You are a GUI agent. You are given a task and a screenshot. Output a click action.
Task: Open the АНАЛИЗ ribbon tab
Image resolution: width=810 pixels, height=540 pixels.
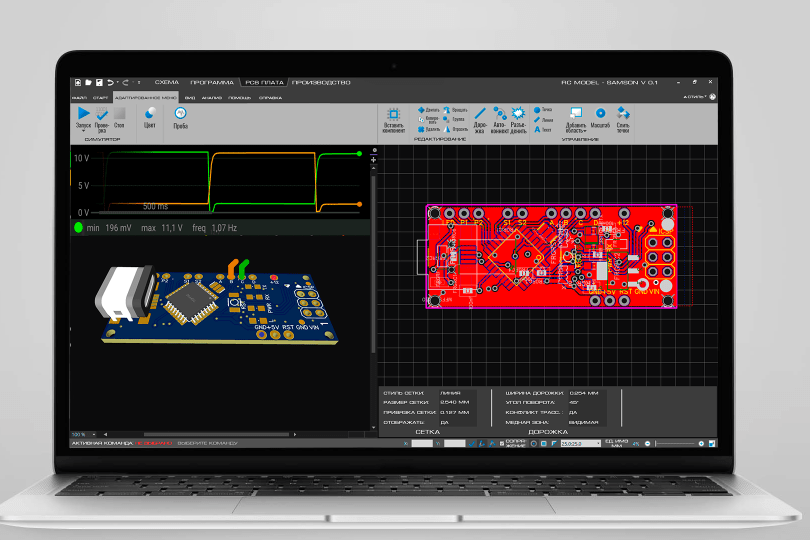click(212, 97)
